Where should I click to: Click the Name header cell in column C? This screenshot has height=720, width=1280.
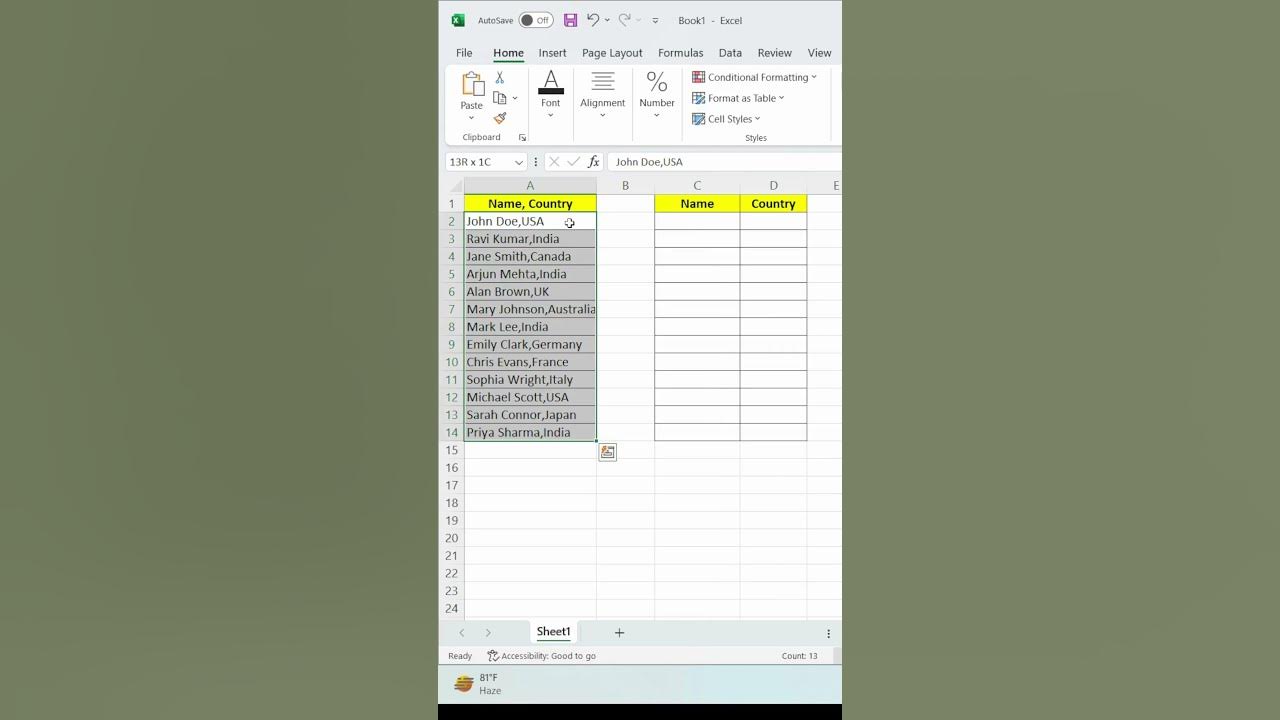(x=697, y=204)
